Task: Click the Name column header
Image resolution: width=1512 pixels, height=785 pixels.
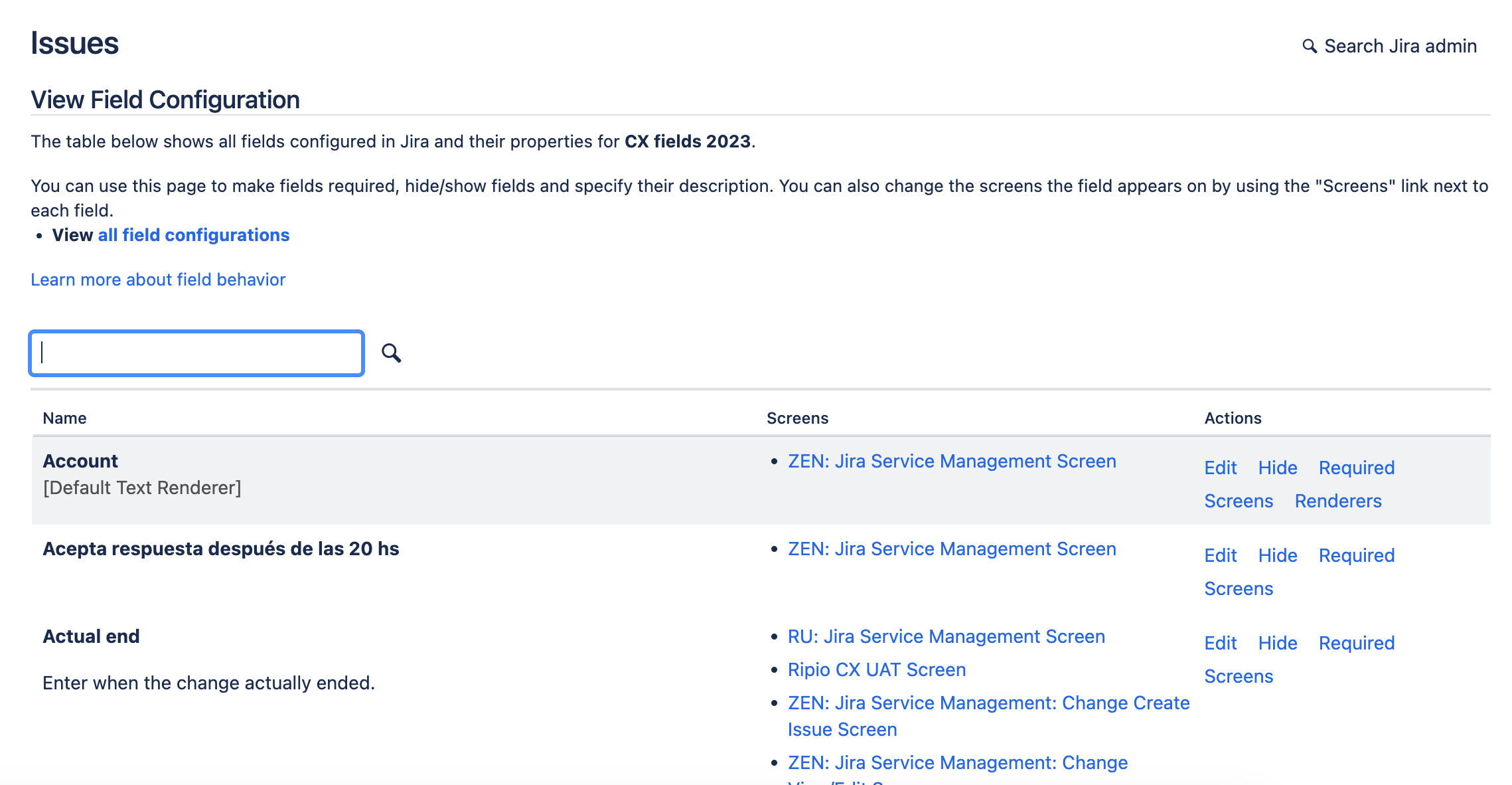Action: click(x=64, y=418)
